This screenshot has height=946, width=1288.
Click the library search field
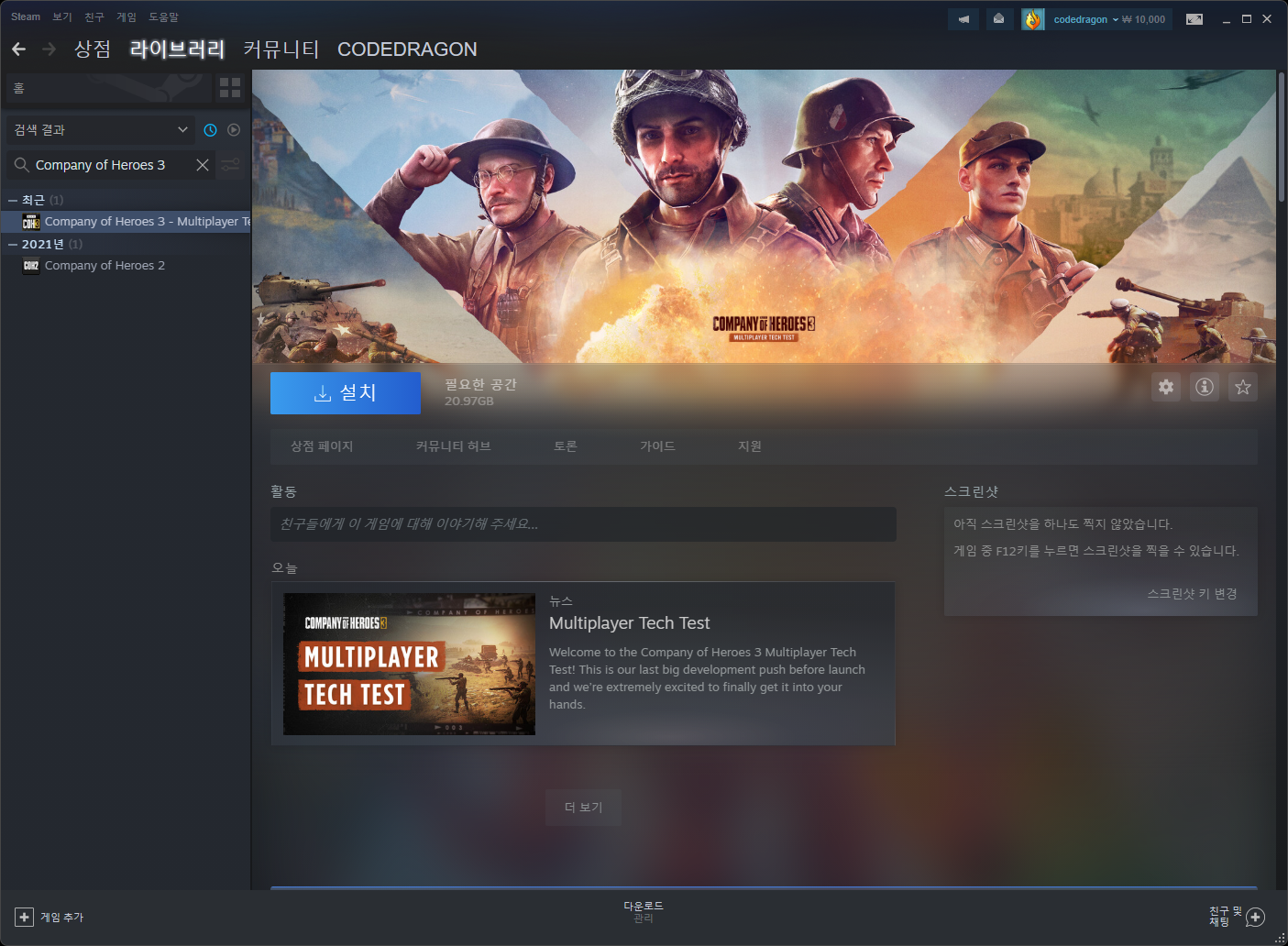tap(113, 165)
